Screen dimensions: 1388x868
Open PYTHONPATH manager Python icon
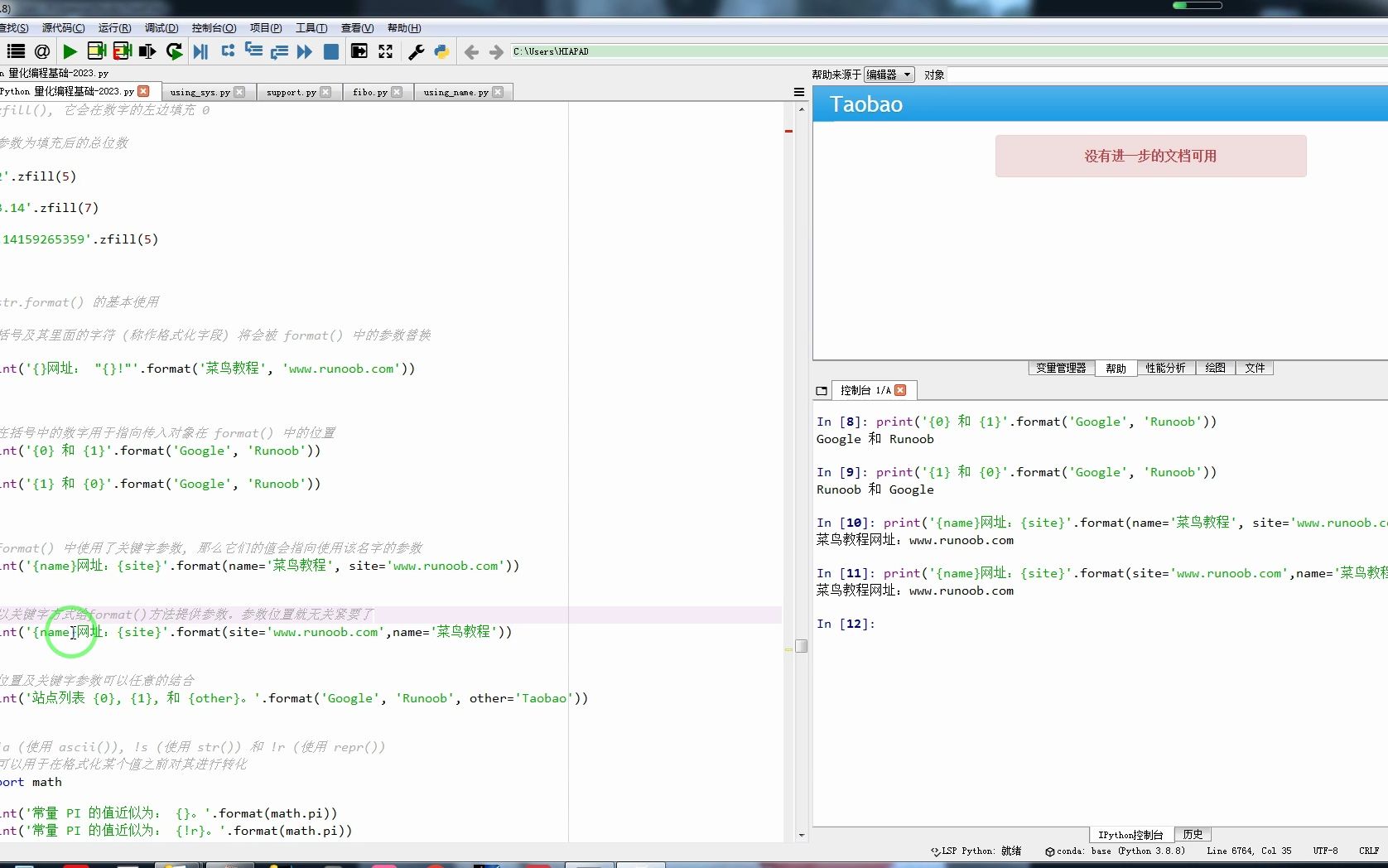442,51
